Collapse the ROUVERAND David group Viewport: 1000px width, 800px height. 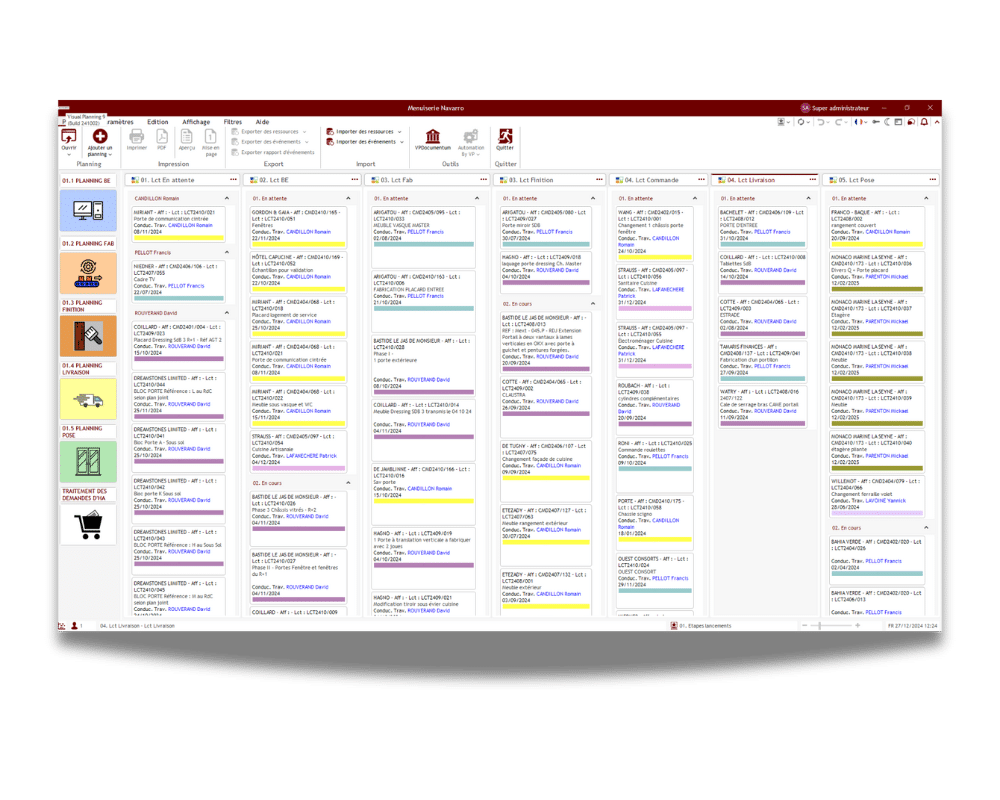click(x=227, y=313)
